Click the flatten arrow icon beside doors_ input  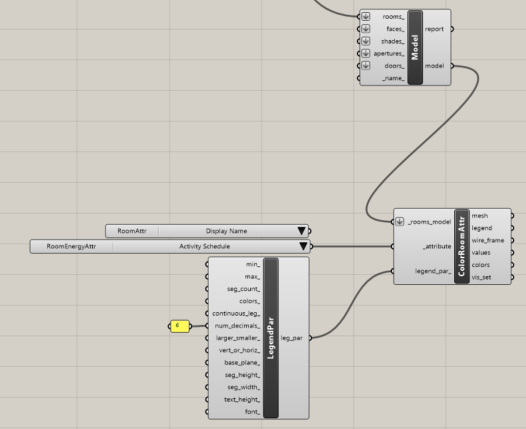pyautogui.click(x=366, y=66)
